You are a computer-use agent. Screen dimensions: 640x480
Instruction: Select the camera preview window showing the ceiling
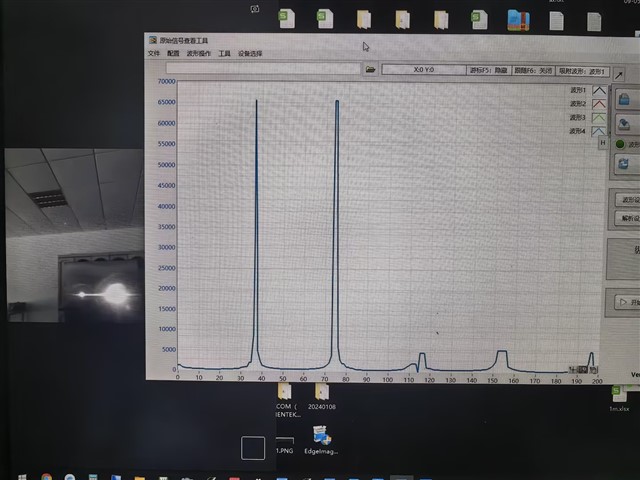74,235
